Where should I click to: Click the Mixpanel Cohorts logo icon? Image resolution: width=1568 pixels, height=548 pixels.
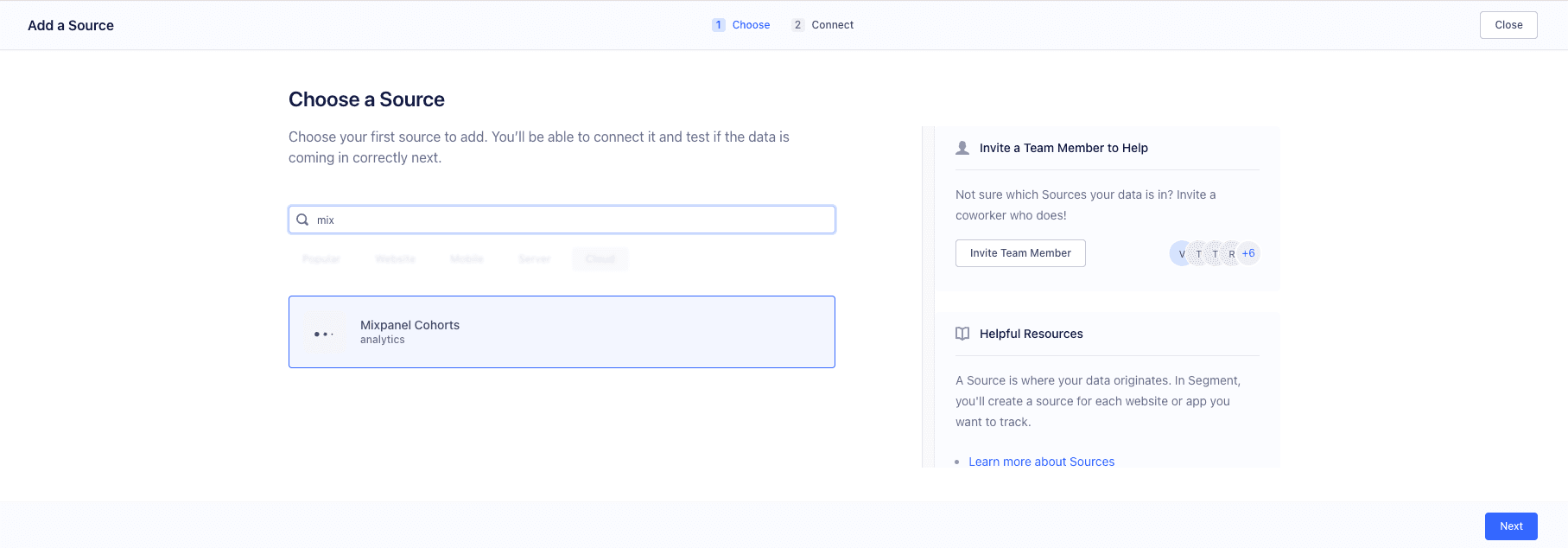coord(324,333)
